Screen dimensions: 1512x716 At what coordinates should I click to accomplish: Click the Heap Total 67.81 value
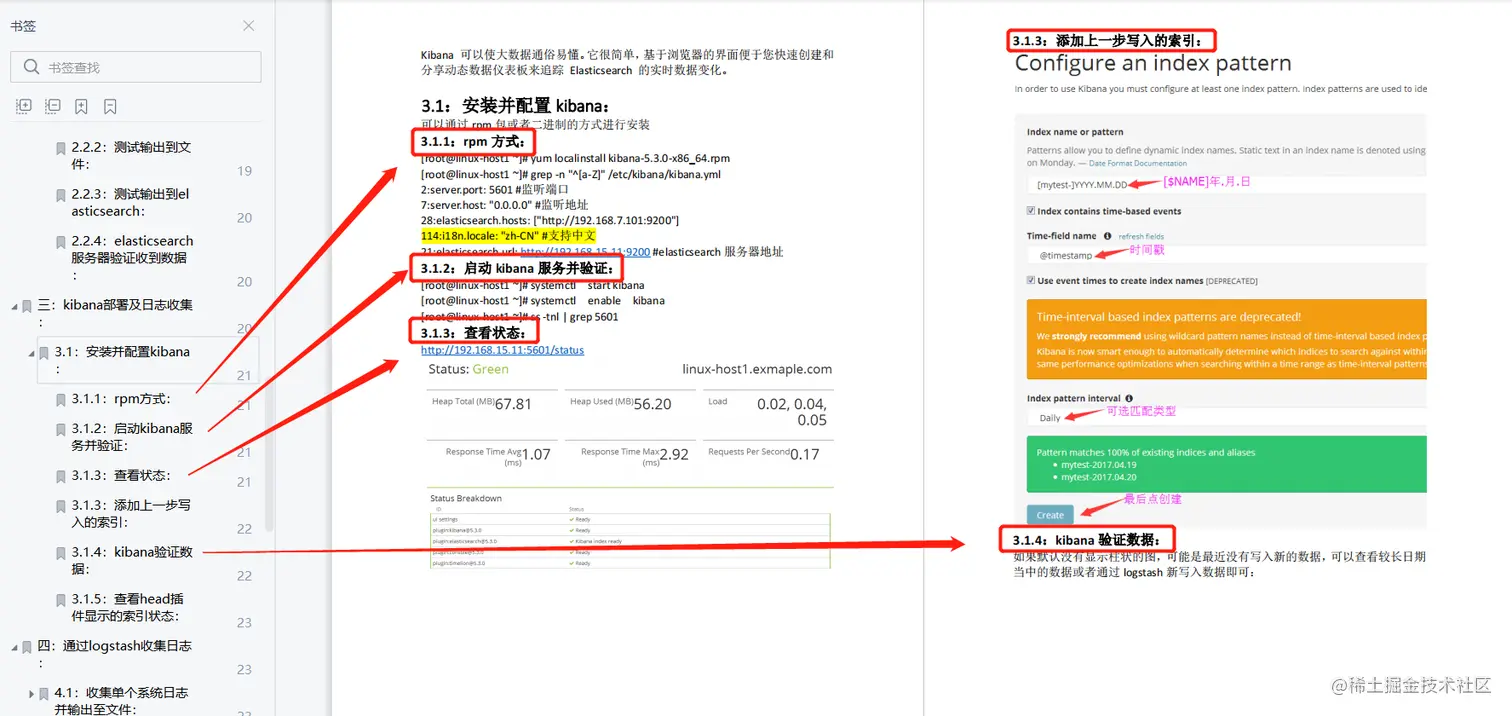pos(513,404)
